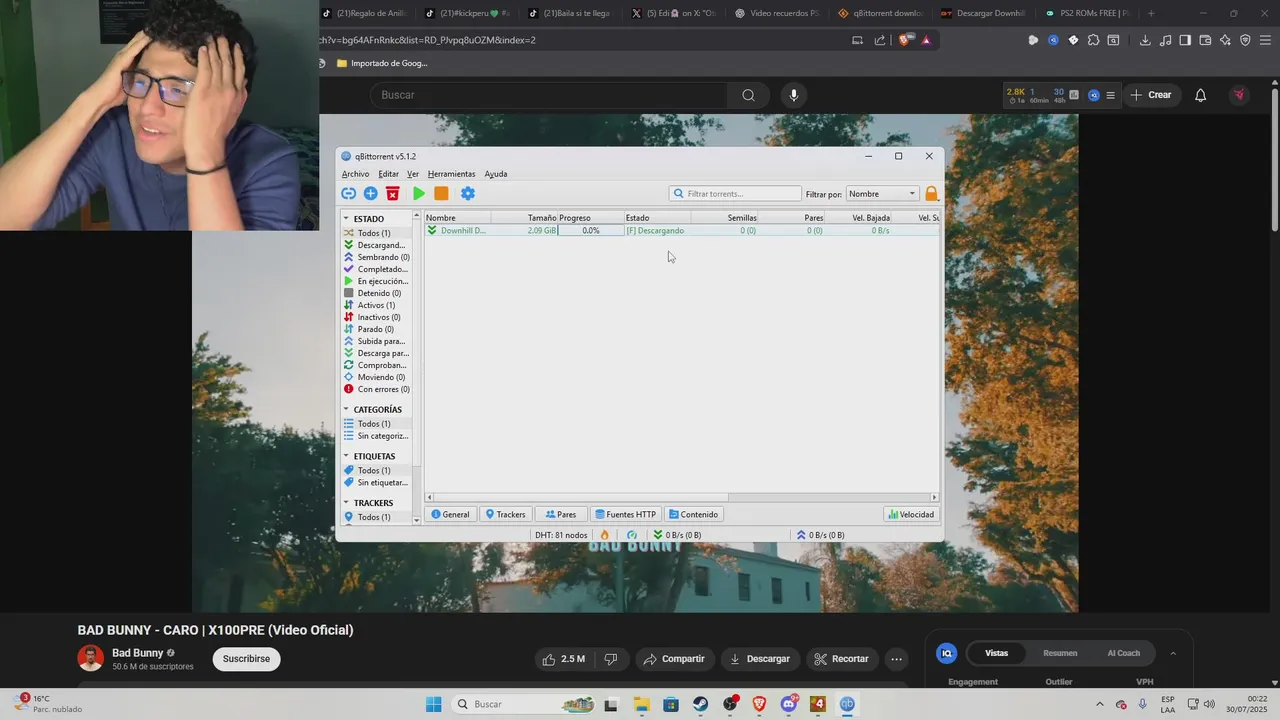
Task: Switch to the Contenido tab
Action: click(x=693, y=515)
